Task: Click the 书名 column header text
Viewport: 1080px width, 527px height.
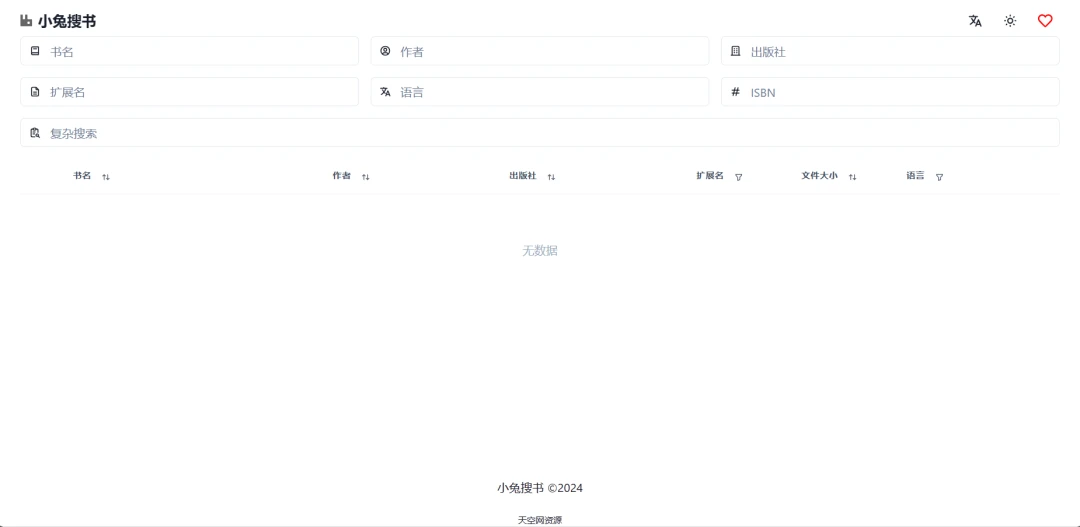Action: tap(82, 176)
